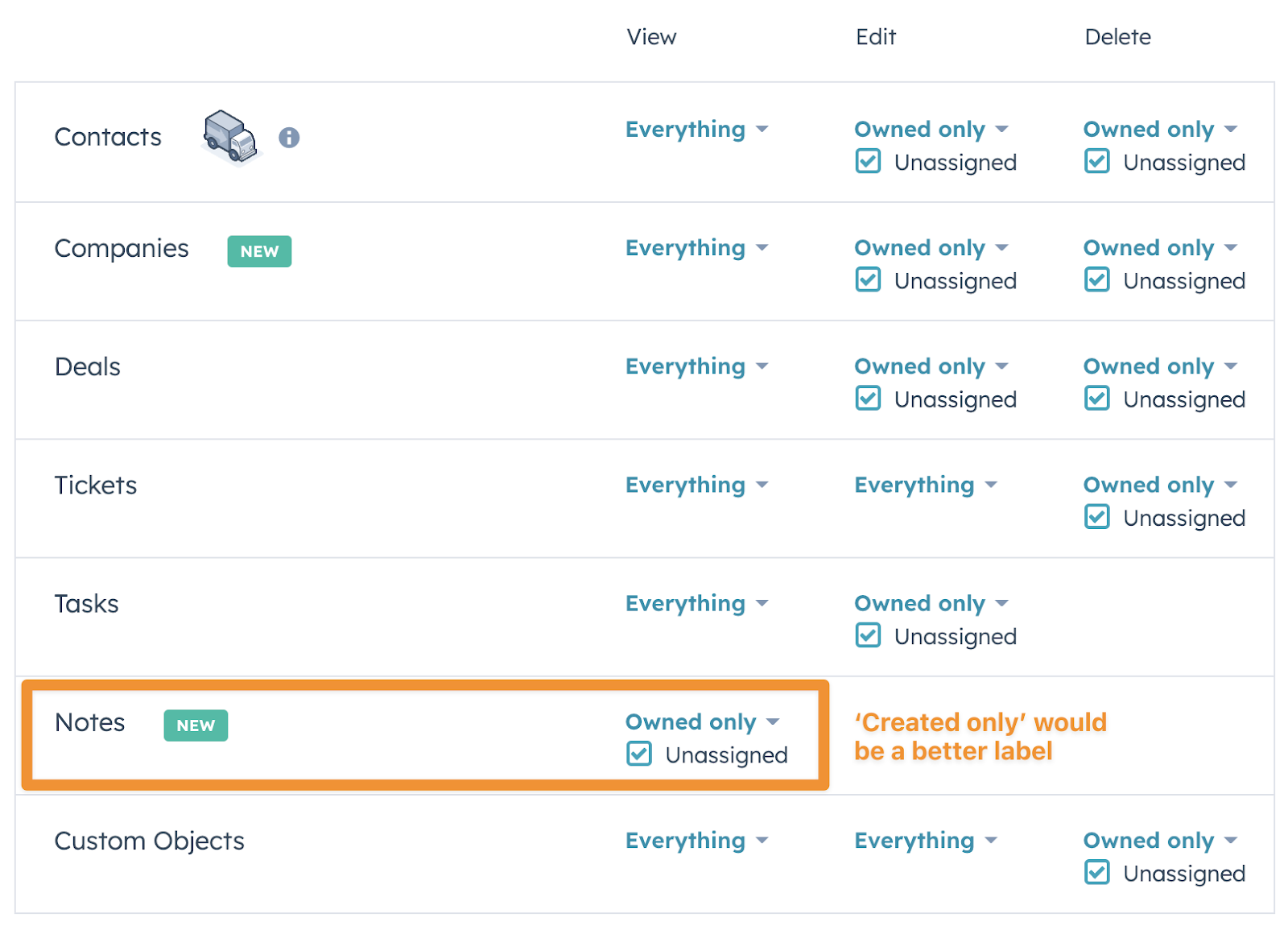Open the Tickets Edit Everything dropdown

click(925, 485)
